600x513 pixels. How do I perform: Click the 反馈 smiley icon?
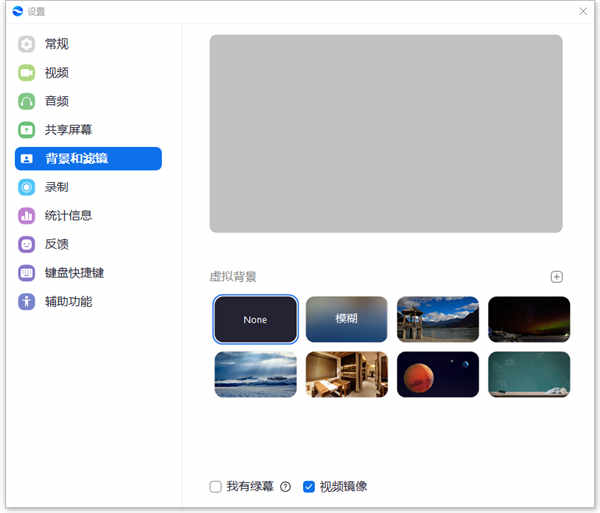tap(26, 244)
